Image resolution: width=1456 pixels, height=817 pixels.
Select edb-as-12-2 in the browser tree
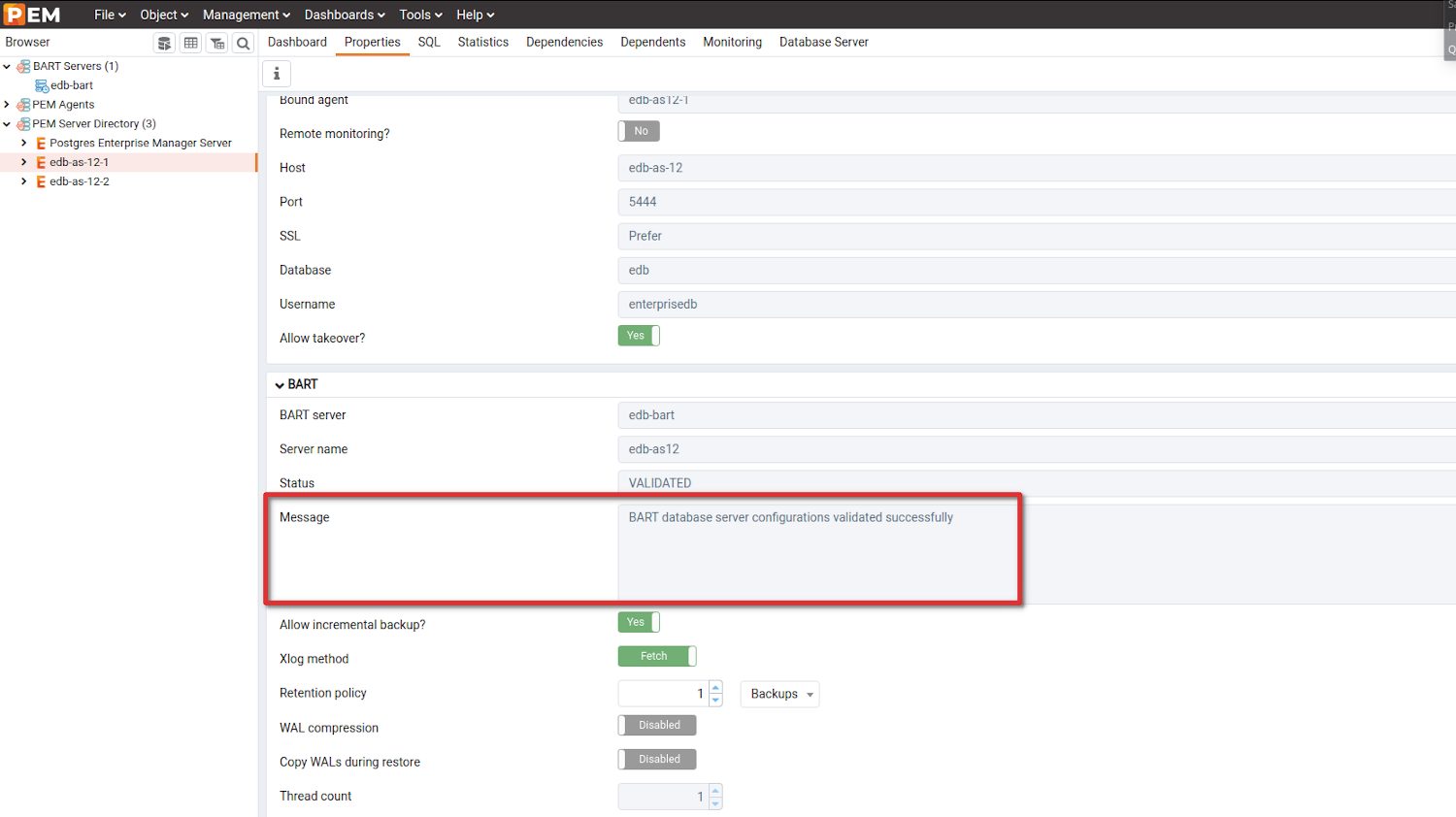pyautogui.click(x=80, y=182)
